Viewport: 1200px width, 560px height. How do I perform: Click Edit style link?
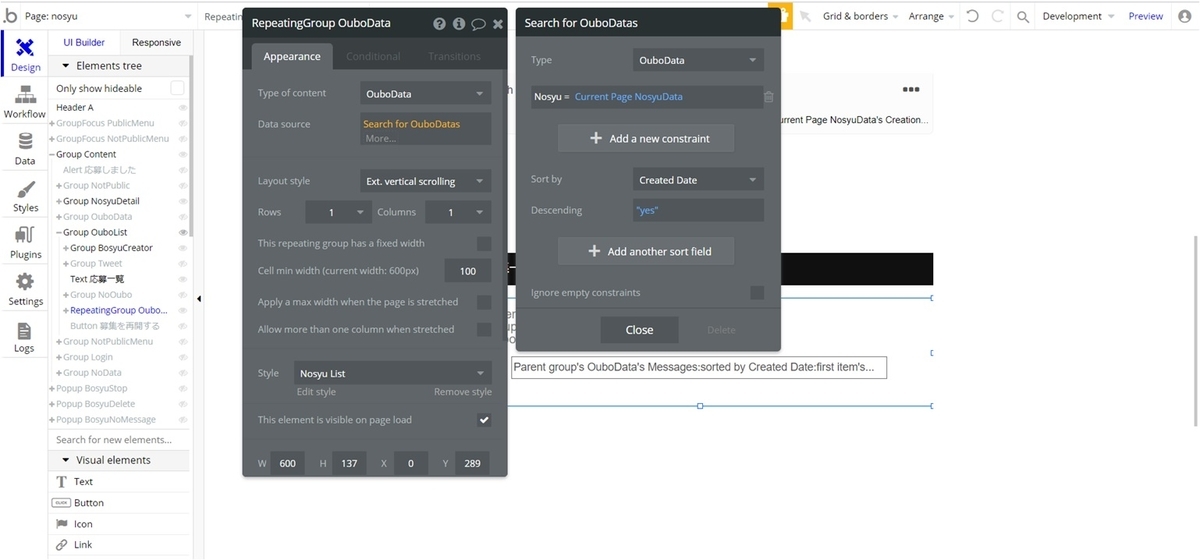[x=316, y=392]
